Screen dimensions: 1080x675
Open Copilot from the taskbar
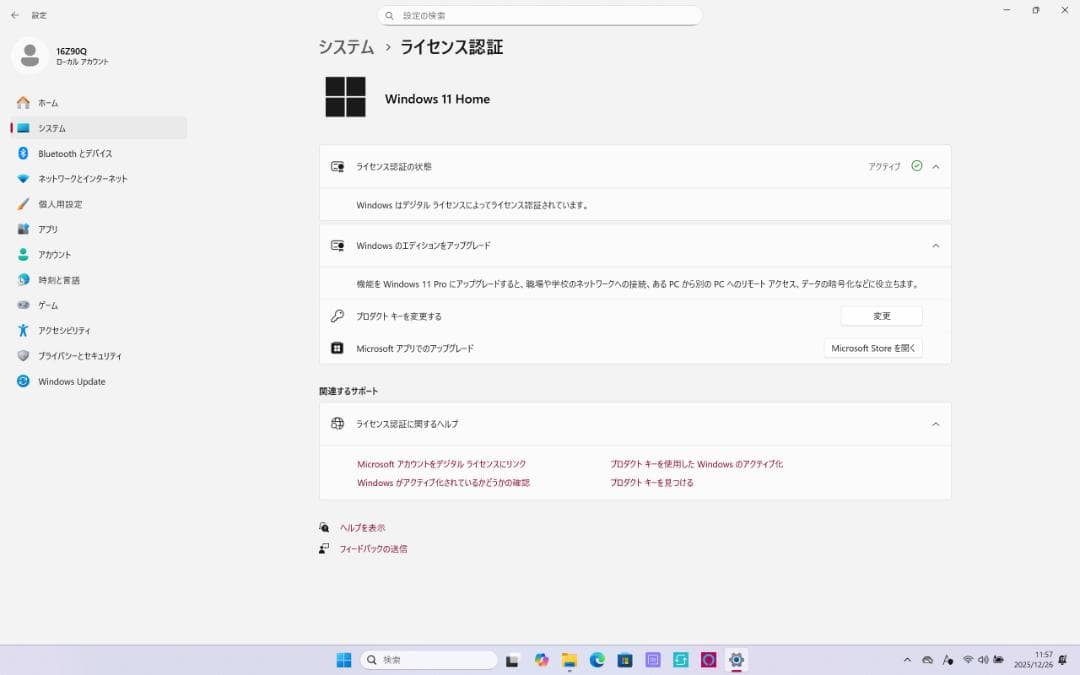coord(541,660)
